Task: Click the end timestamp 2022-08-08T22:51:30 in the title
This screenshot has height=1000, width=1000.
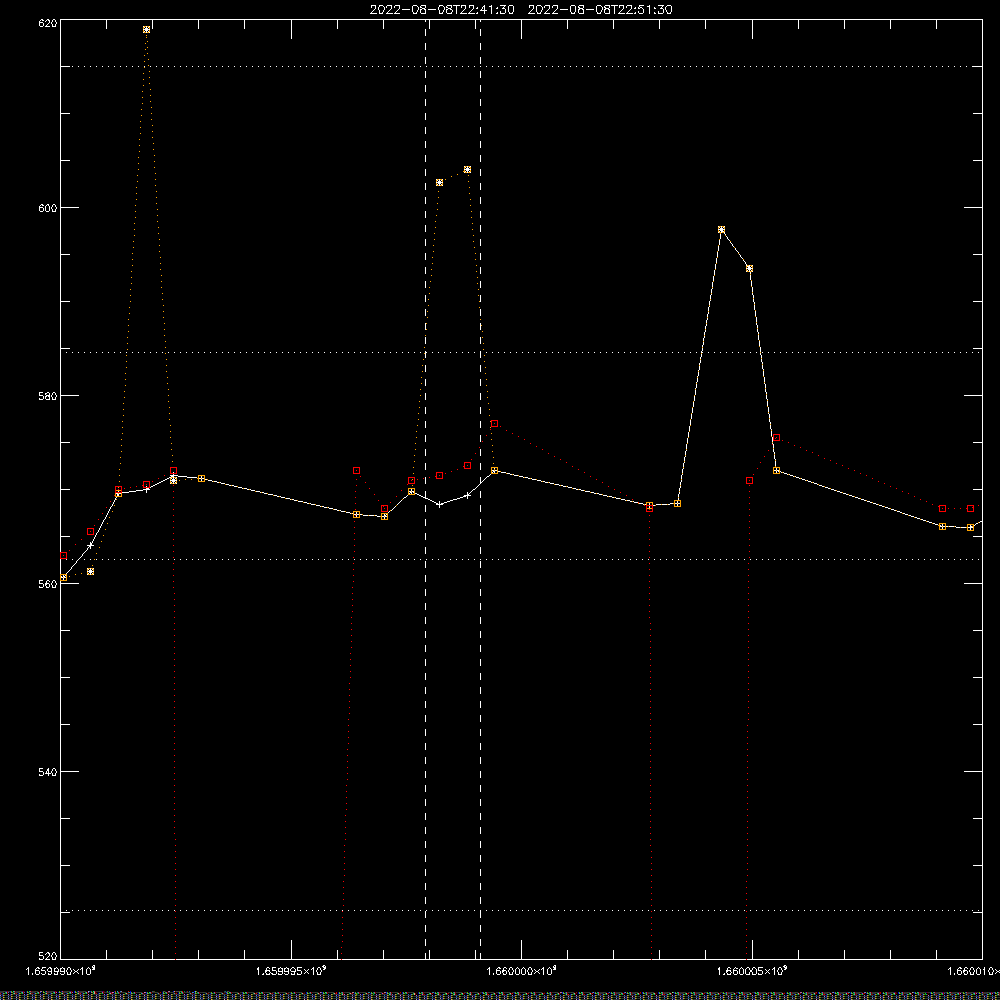Action: click(600, 10)
